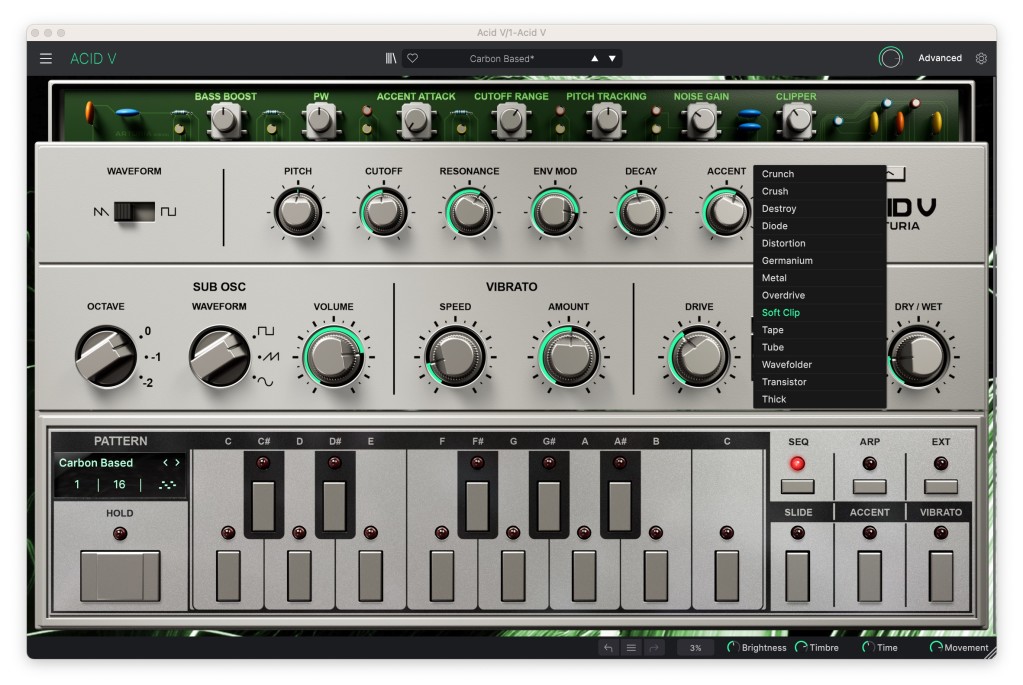Click the Advanced button
Screen dimensions: 1023x685
coord(940,59)
